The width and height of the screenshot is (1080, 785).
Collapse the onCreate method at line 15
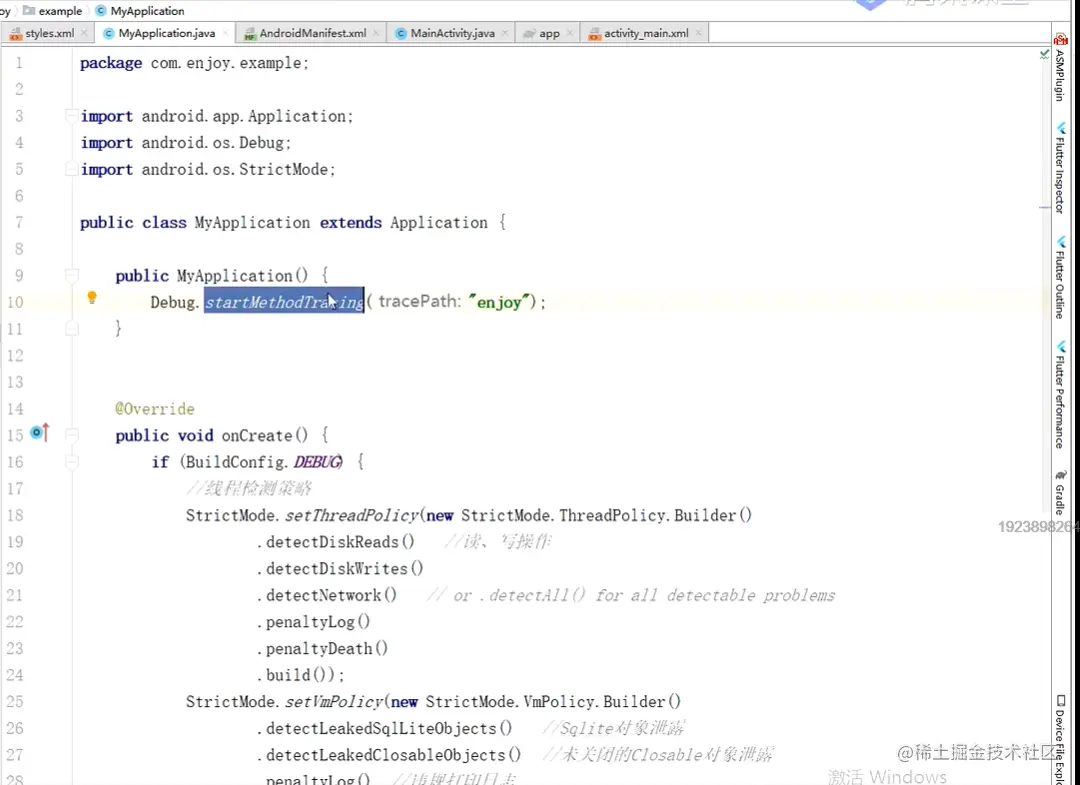click(x=72, y=435)
